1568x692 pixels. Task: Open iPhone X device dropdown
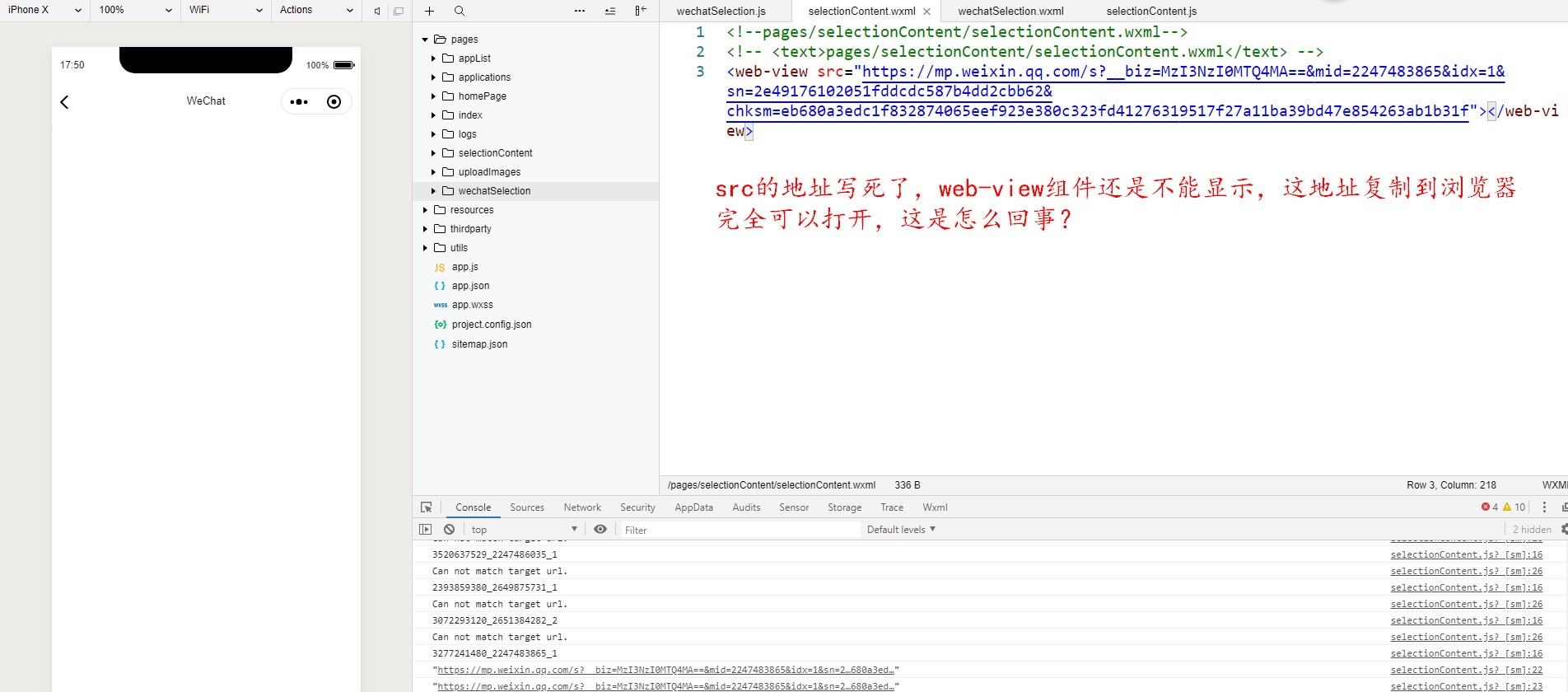pyautogui.click(x=44, y=10)
